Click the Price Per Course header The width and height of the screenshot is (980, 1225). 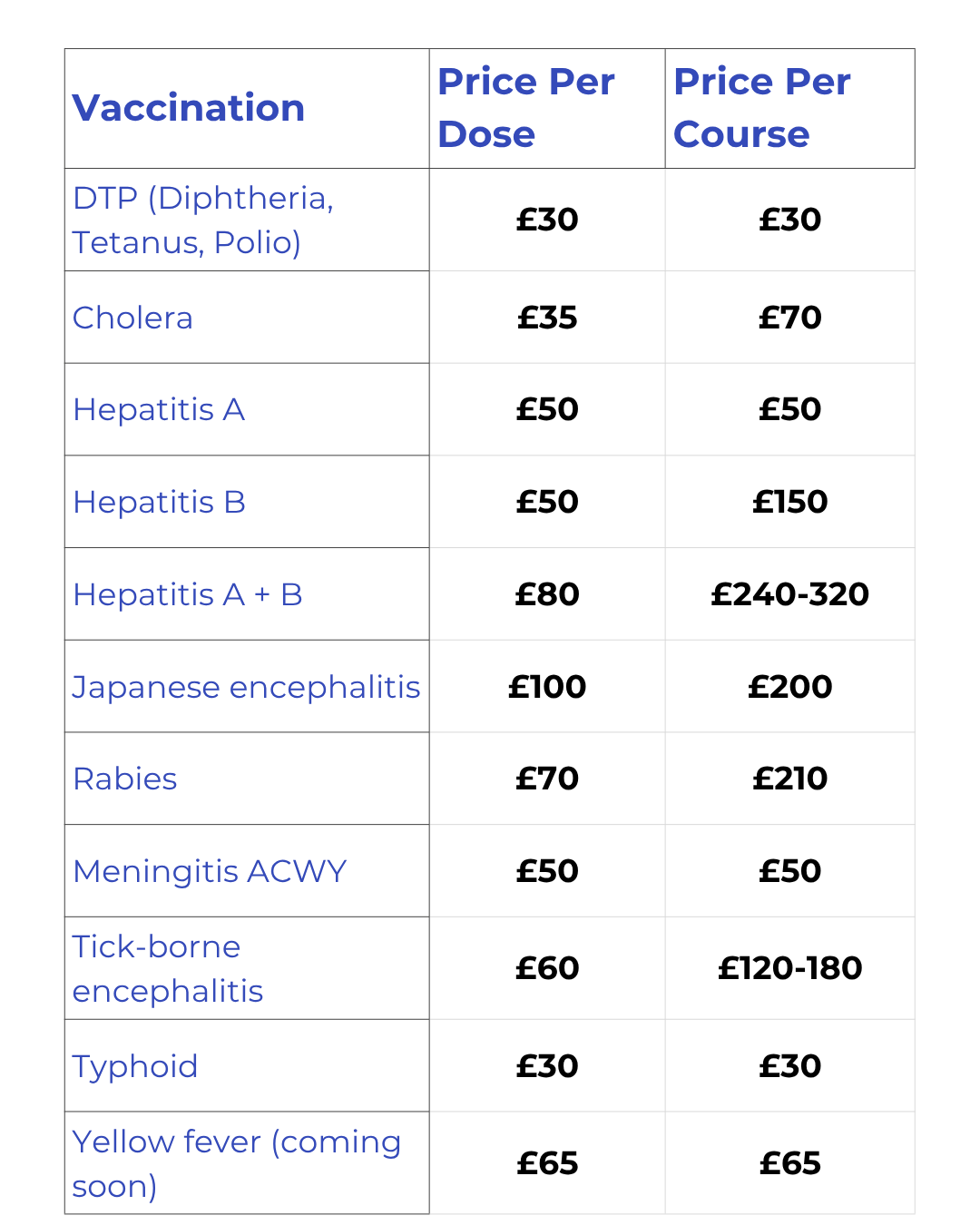click(762, 108)
